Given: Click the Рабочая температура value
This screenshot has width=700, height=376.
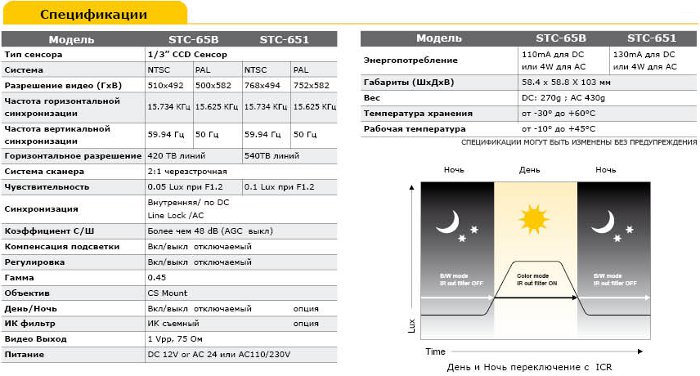Looking at the screenshot, I should [558, 129].
